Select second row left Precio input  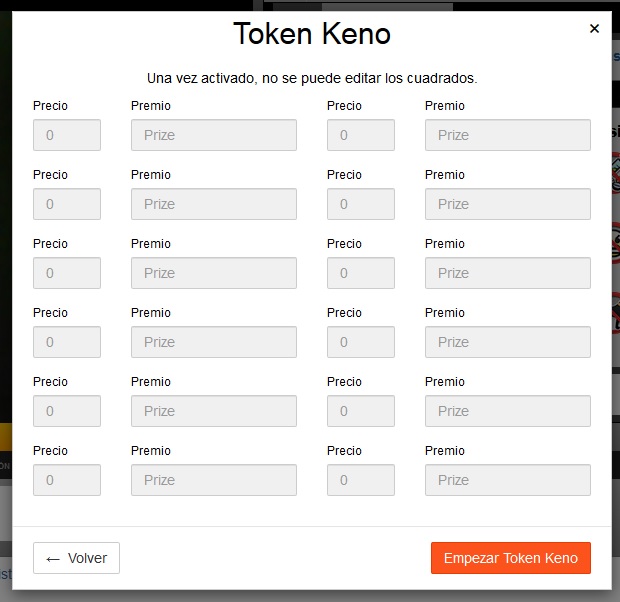coord(67,204)
